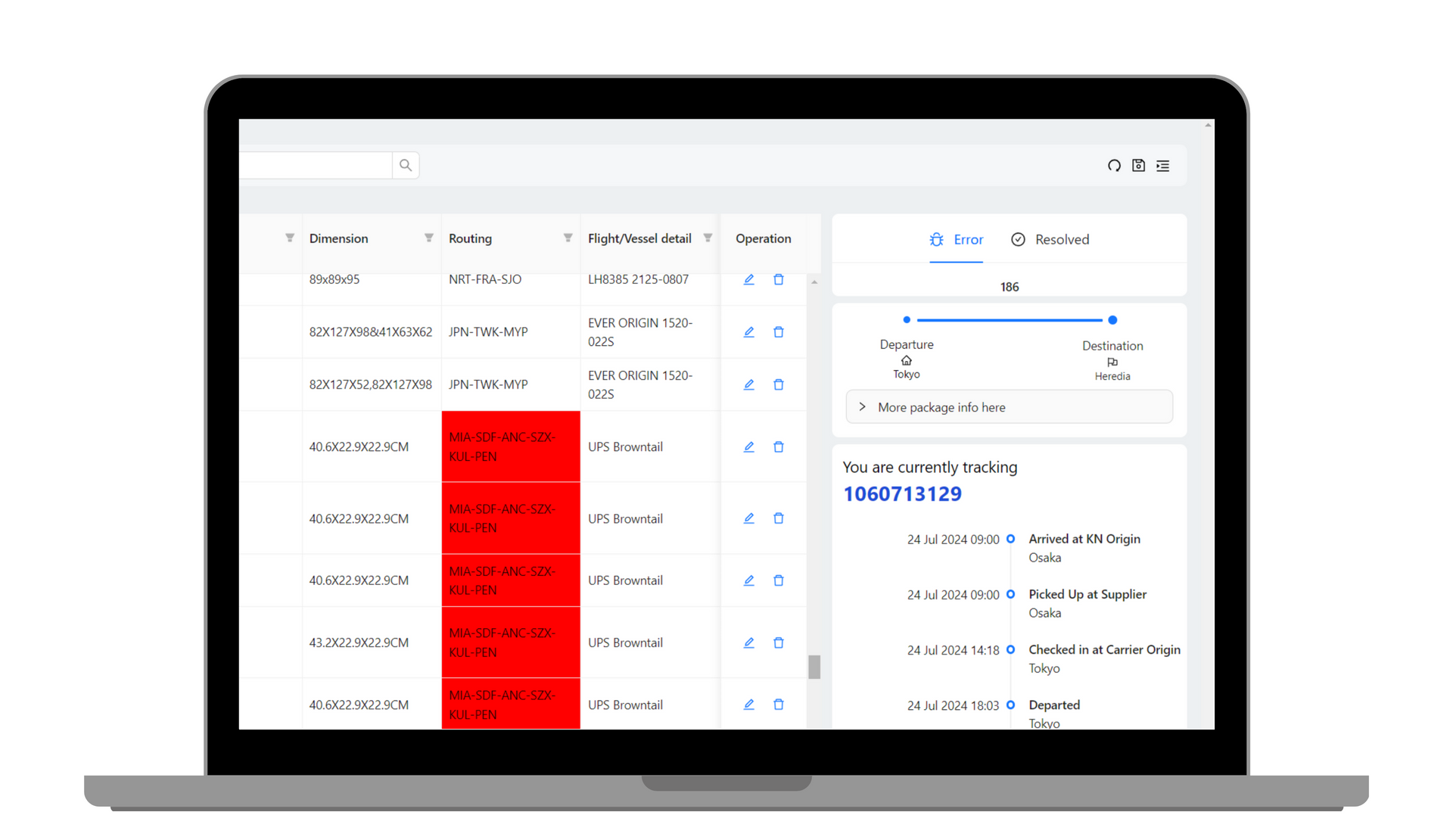Switch to the Error tab
The height and width of the screenshot is (840, 1453).
[x=957, y=240]
